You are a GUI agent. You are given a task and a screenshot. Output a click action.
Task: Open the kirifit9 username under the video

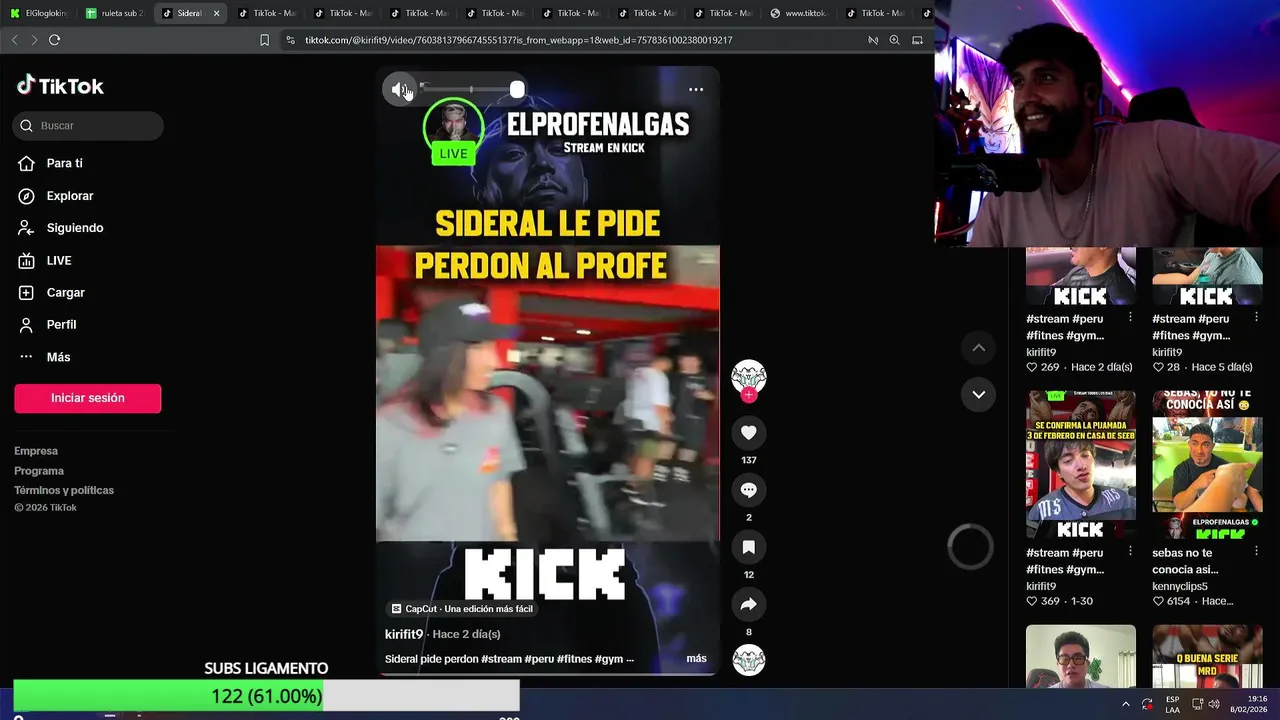(404, 634)
